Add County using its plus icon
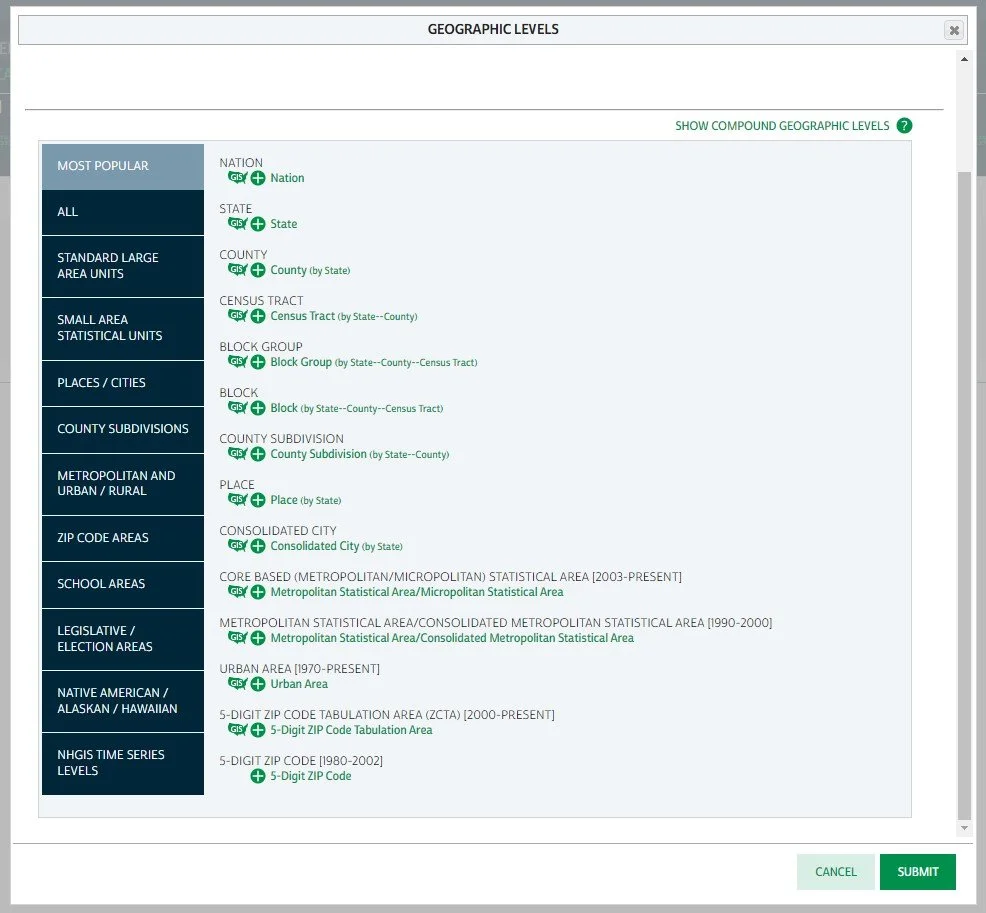The image size is (986, 913). click(x=258, y=270)
